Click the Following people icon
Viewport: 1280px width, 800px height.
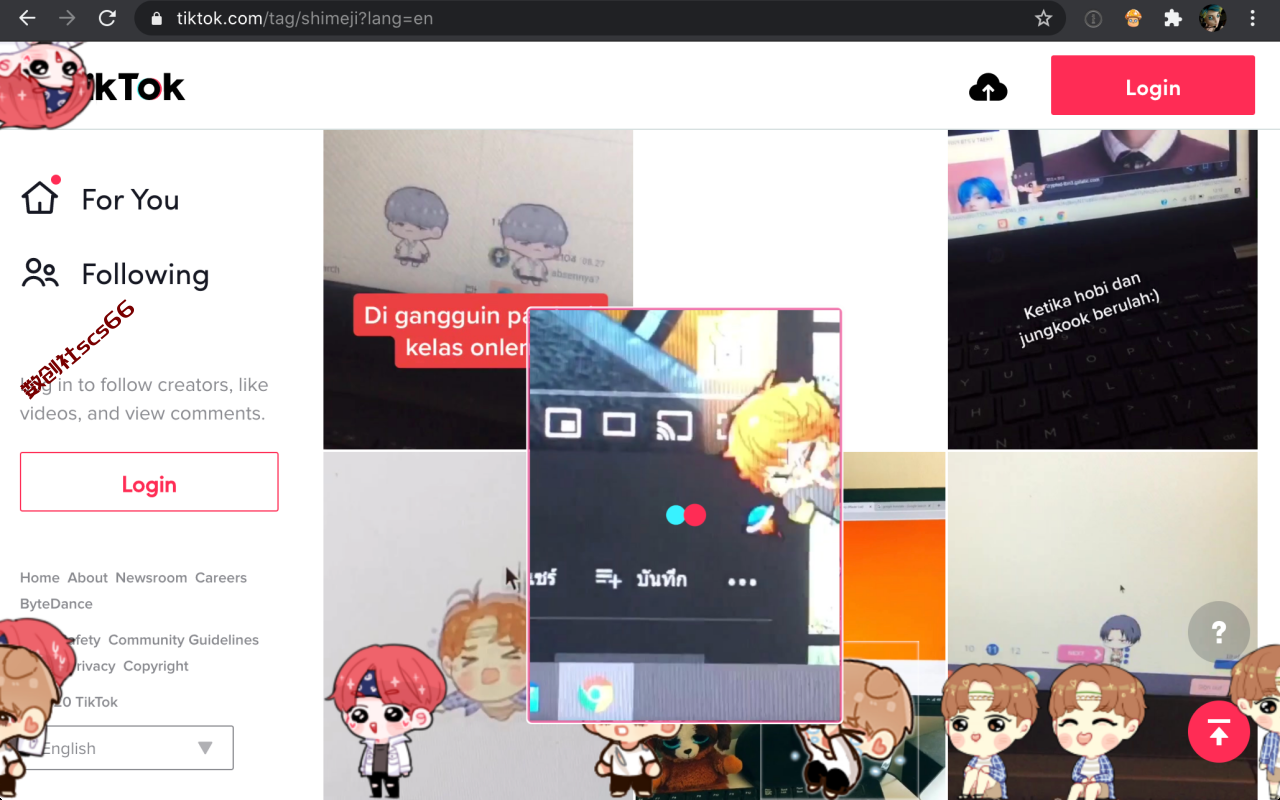[40, 273]
